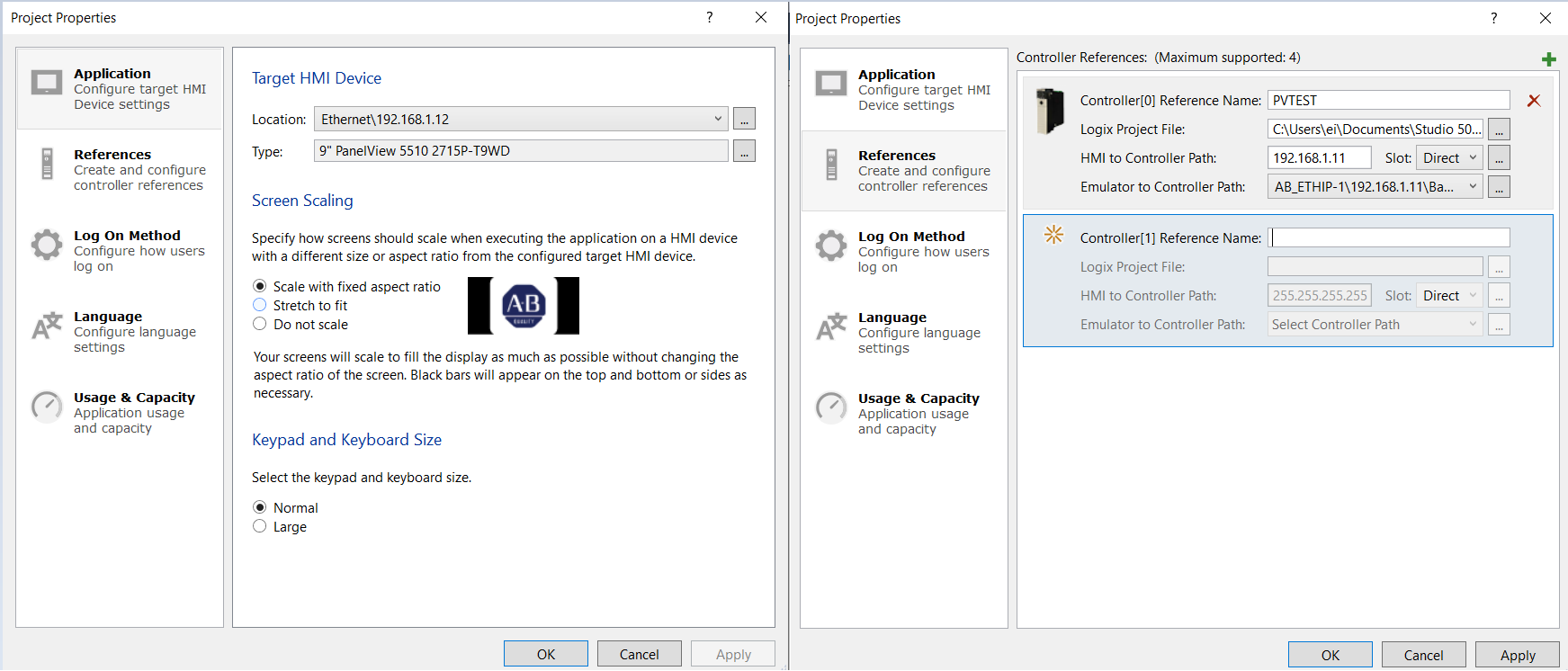
Task: Browse Controller[1] HMI to Controller Path
Action: [1499, 296]
